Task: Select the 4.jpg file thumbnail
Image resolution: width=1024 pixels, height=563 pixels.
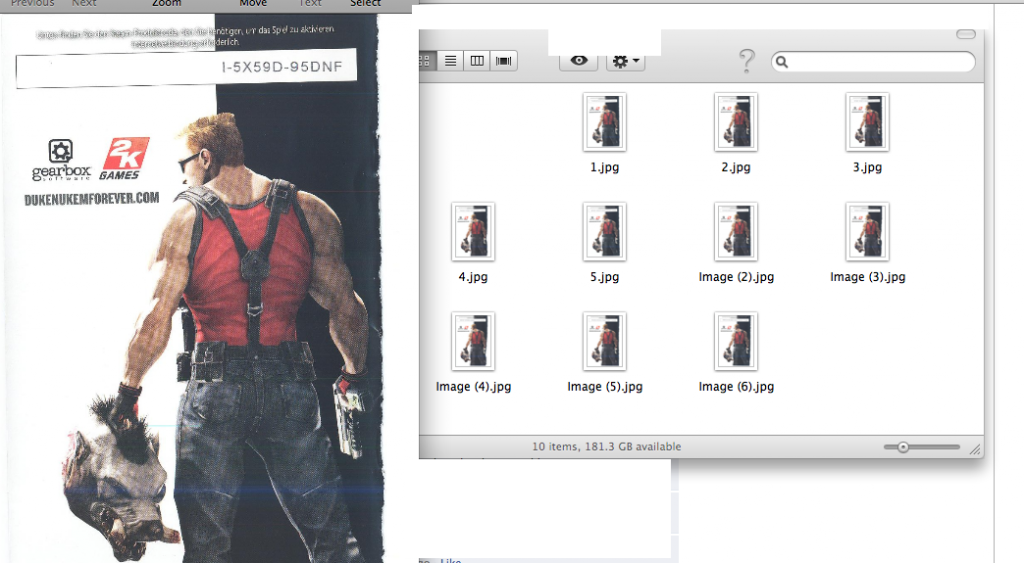Action: (473, 232)
